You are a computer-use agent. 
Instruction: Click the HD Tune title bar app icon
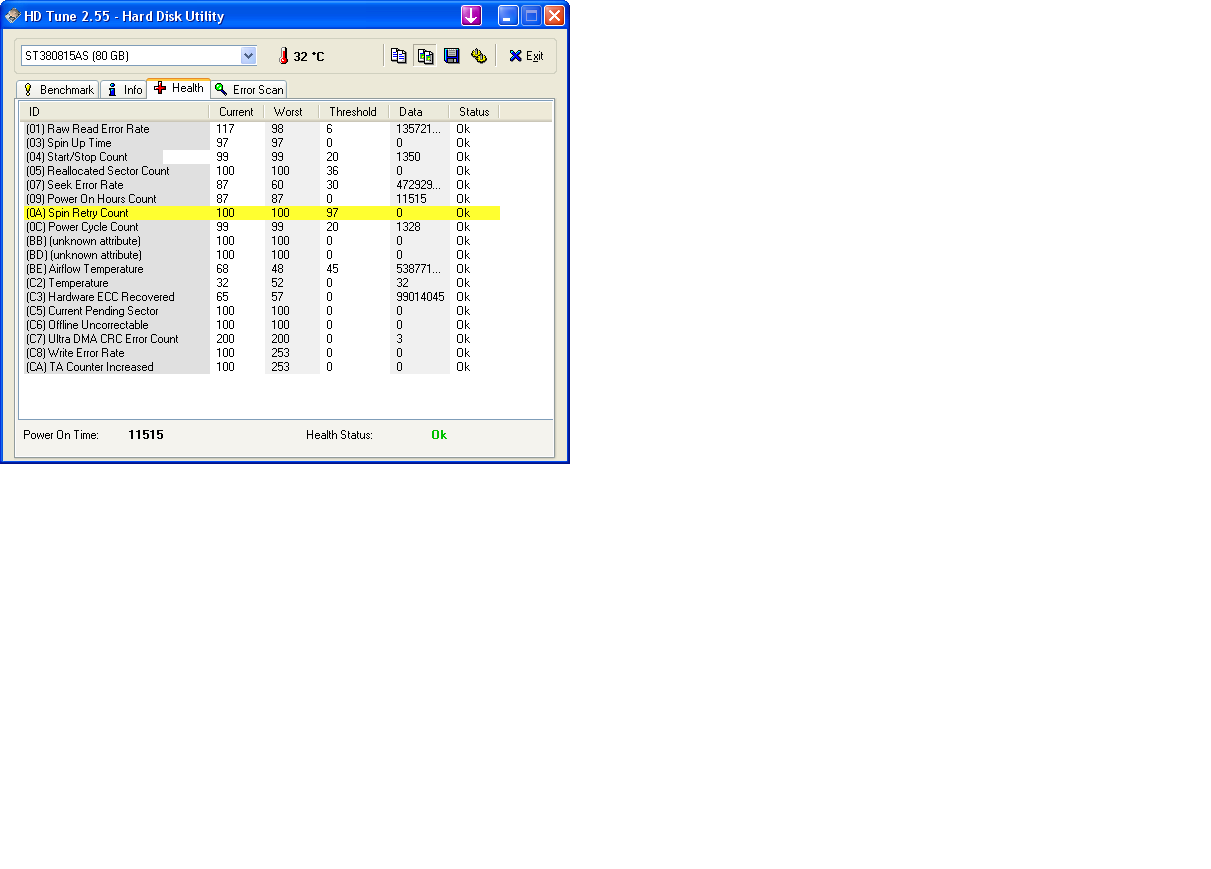coord(12,15)
